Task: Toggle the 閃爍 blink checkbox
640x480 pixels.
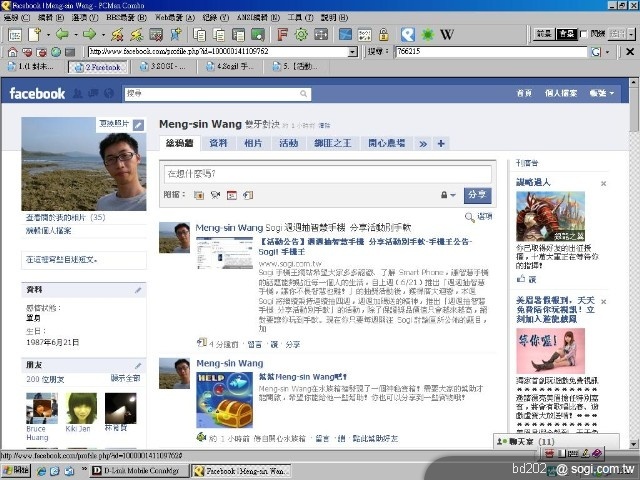Action: pyautogui.click(x=584, y=34)
